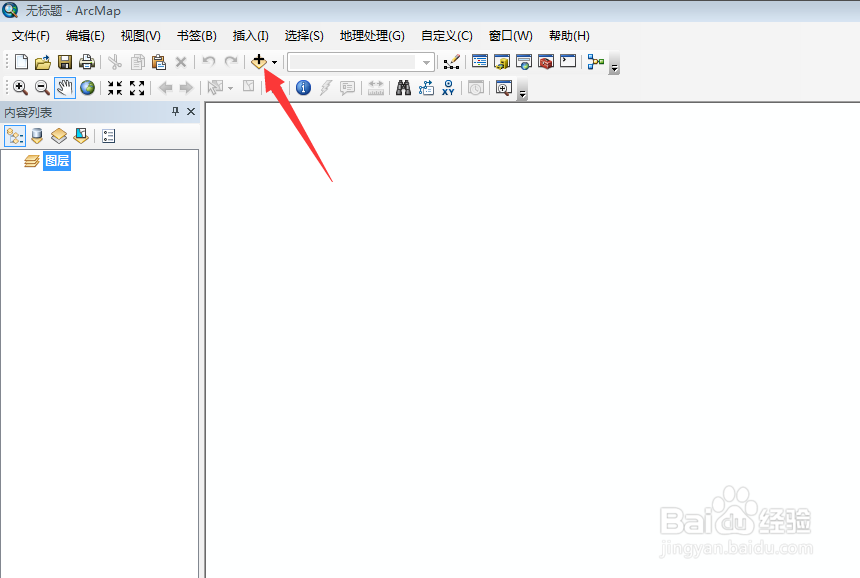Viewport: 860px width, 578px height.
Task: Click the 内容列表 panel title
Action: tap(28, 112)
